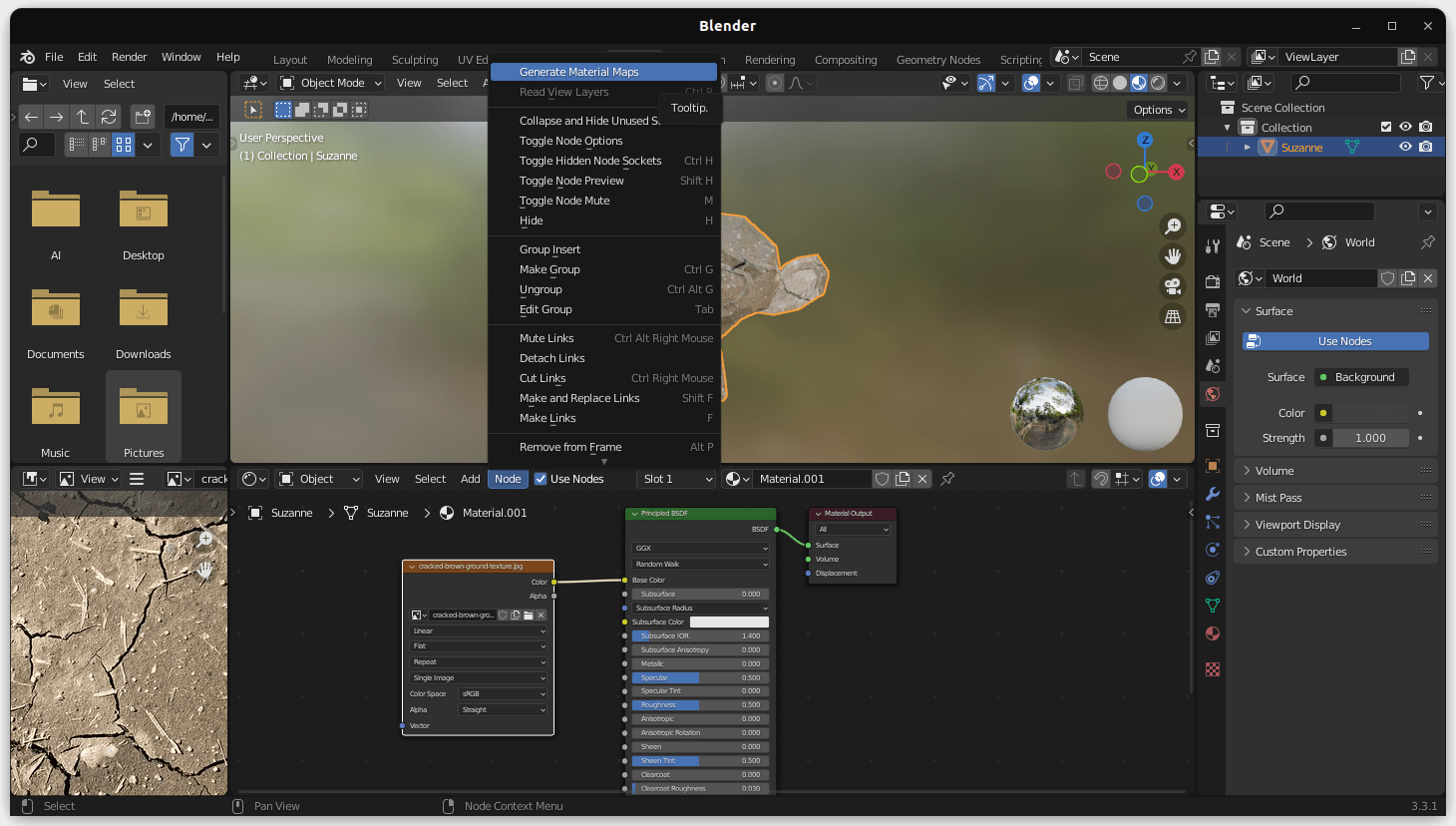This screenshot has width=1456, height=826.
Task: Open the Material properties tab
Action: [1213, 633]
